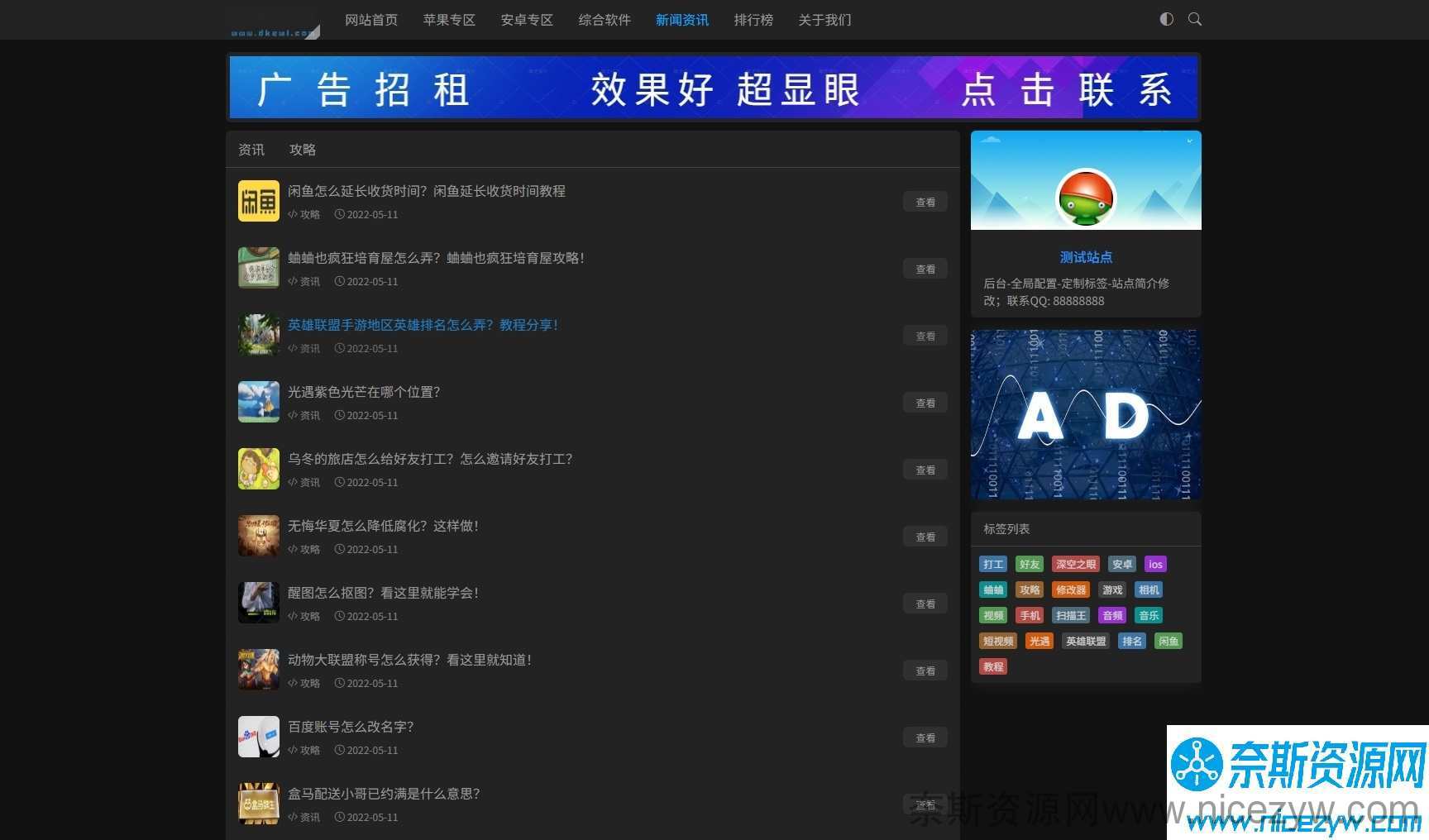Click 查看 for 醒图怎么抠图 article
This screenshot has height=840, width=1429.
click(925, 604)
